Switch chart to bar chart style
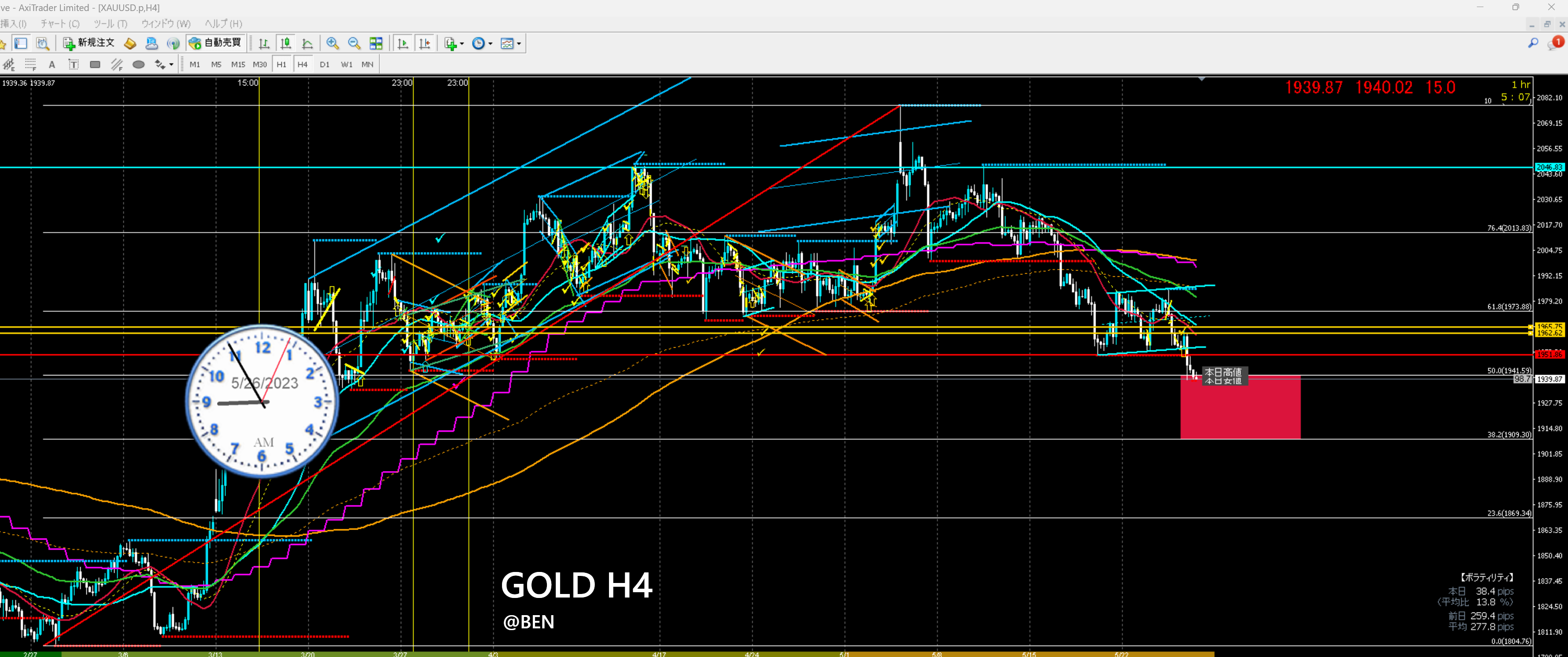The height and width of the screenshot is (657, 1568). tap(264, 43)
